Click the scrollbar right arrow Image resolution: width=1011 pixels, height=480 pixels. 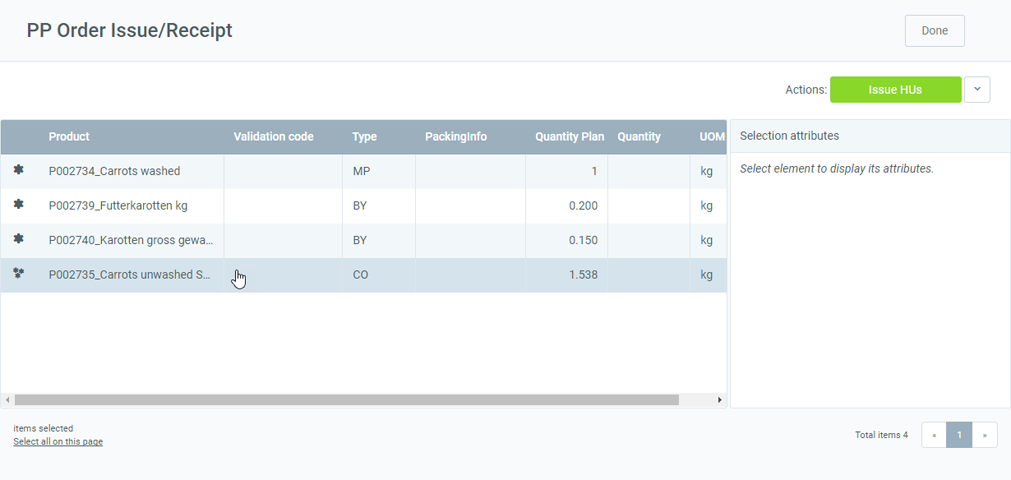(x=720, y=400)
